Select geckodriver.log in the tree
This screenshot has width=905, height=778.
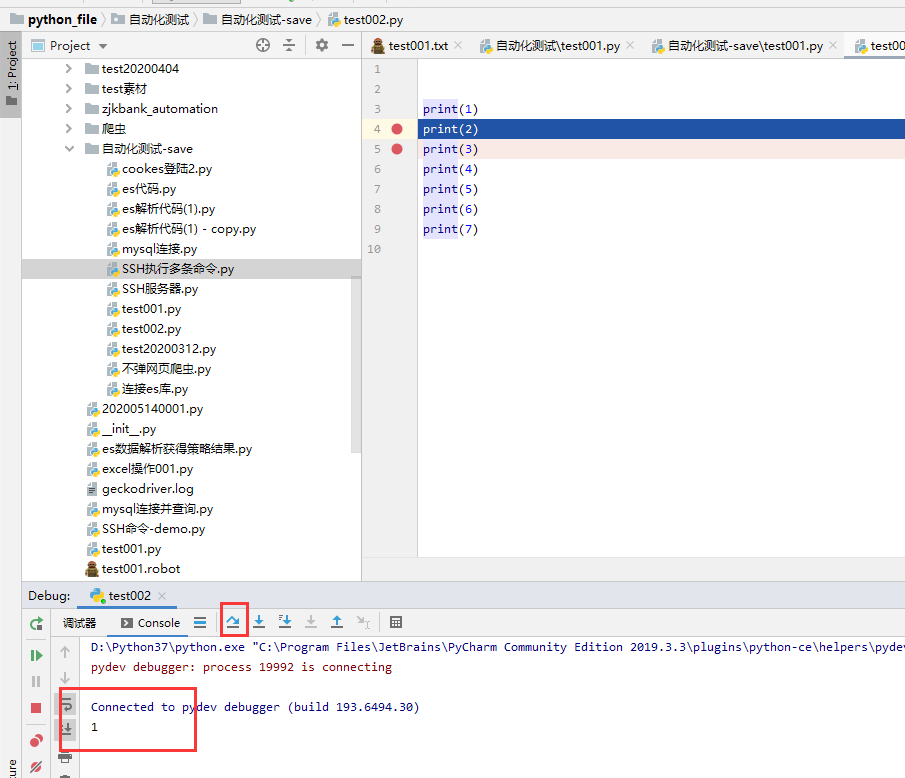click(x=148, y=489)
